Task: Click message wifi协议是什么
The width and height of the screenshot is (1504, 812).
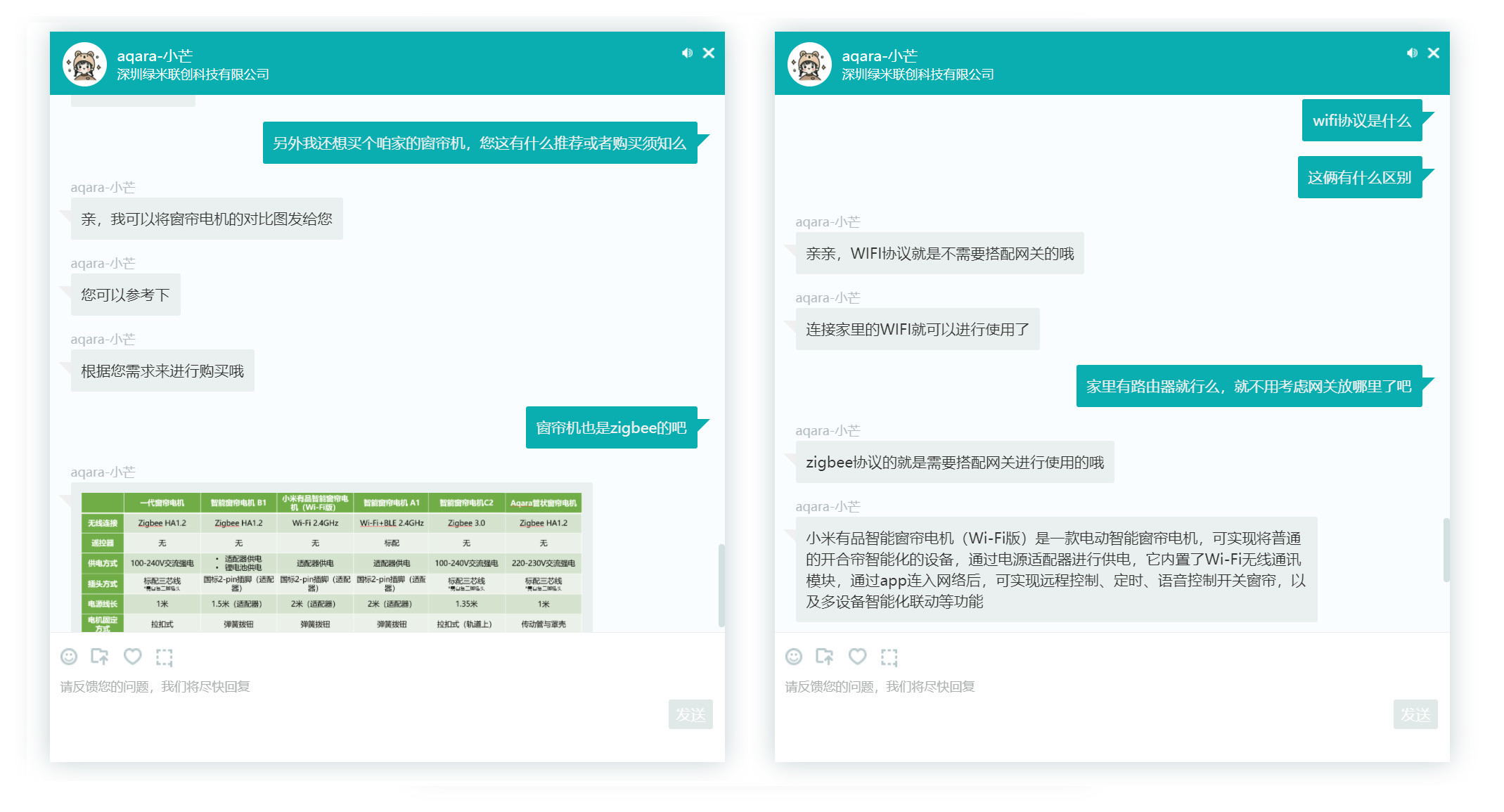Action: click(x=1362, y=120)
